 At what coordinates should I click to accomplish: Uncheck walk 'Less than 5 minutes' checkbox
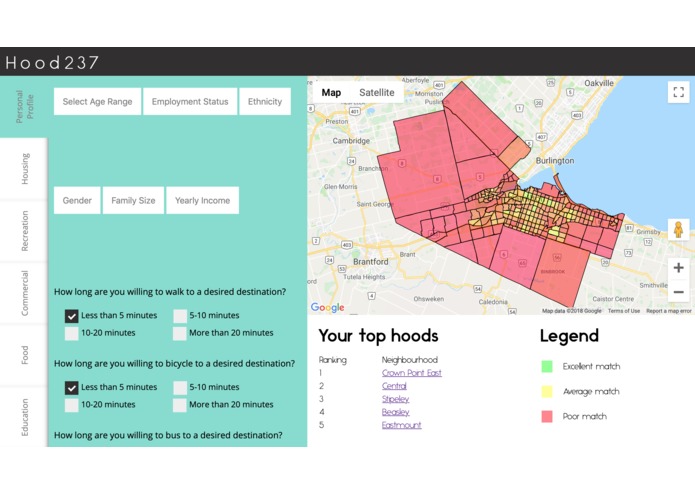(71, 315)
